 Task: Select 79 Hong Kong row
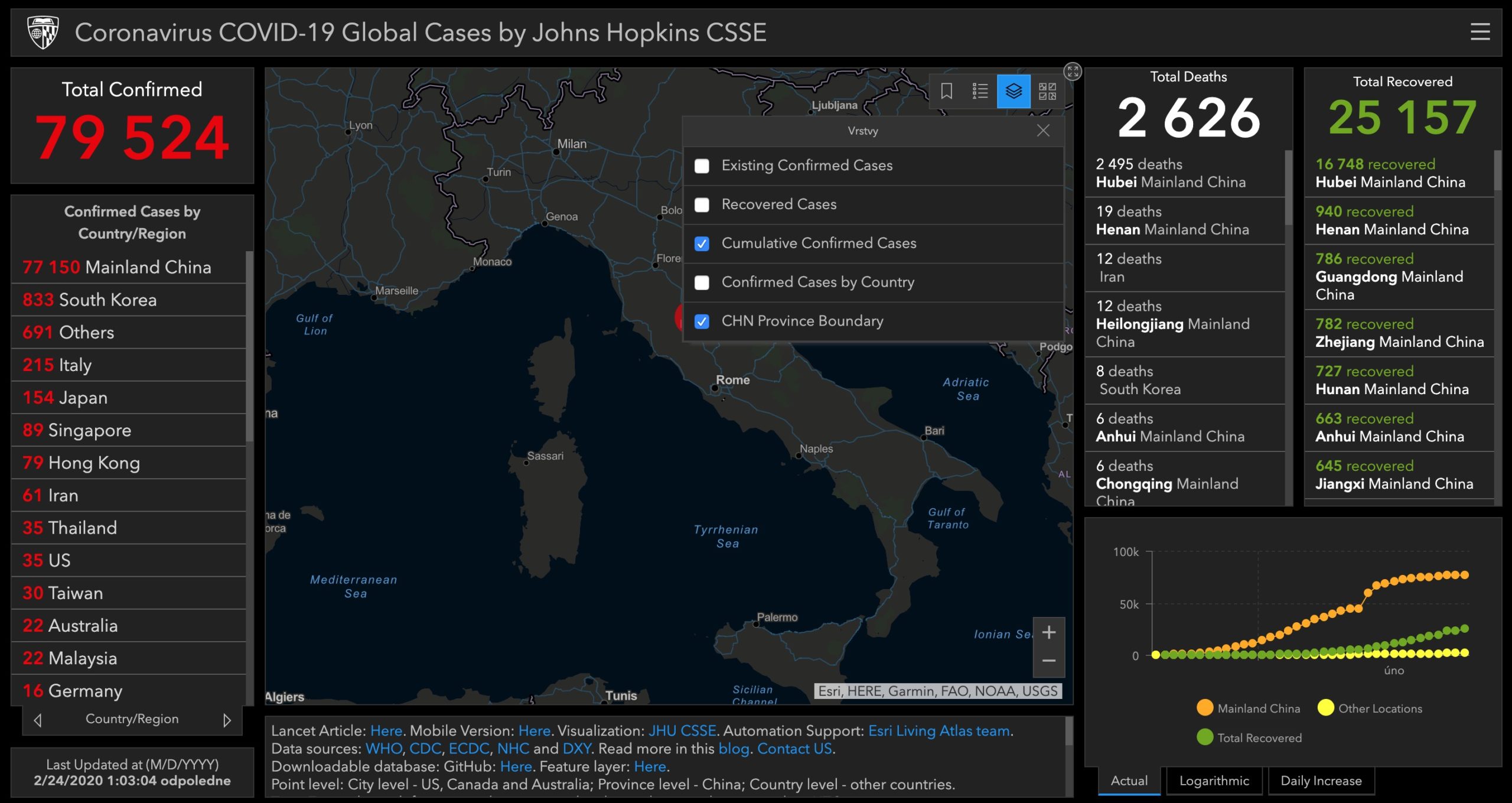click(x=128, y=463)
